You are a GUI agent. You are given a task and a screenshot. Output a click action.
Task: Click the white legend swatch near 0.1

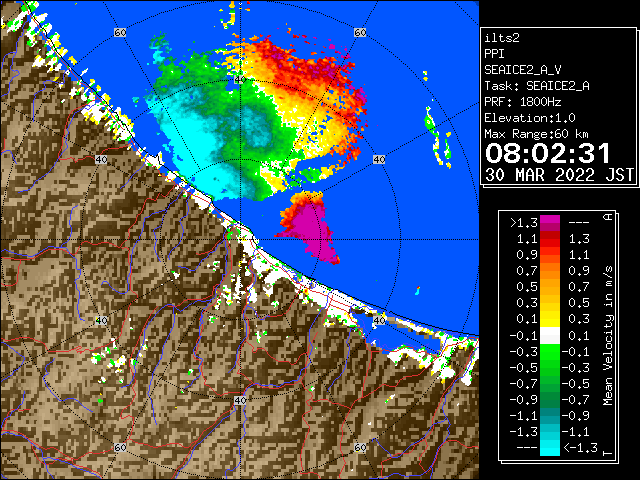click(x=550, y=336)
